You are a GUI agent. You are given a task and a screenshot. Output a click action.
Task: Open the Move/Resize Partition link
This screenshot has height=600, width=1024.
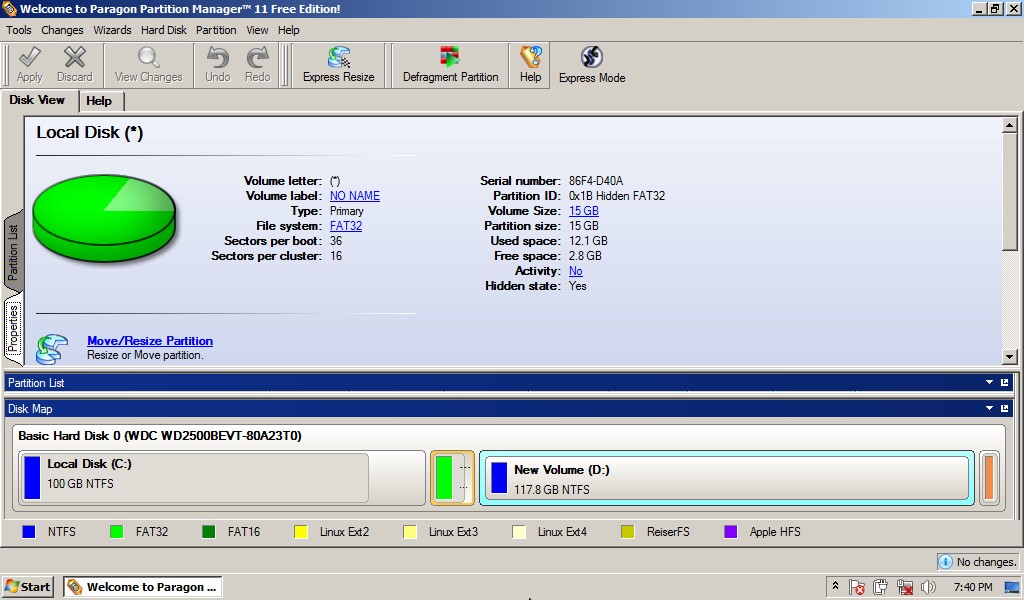coord(150,341)
